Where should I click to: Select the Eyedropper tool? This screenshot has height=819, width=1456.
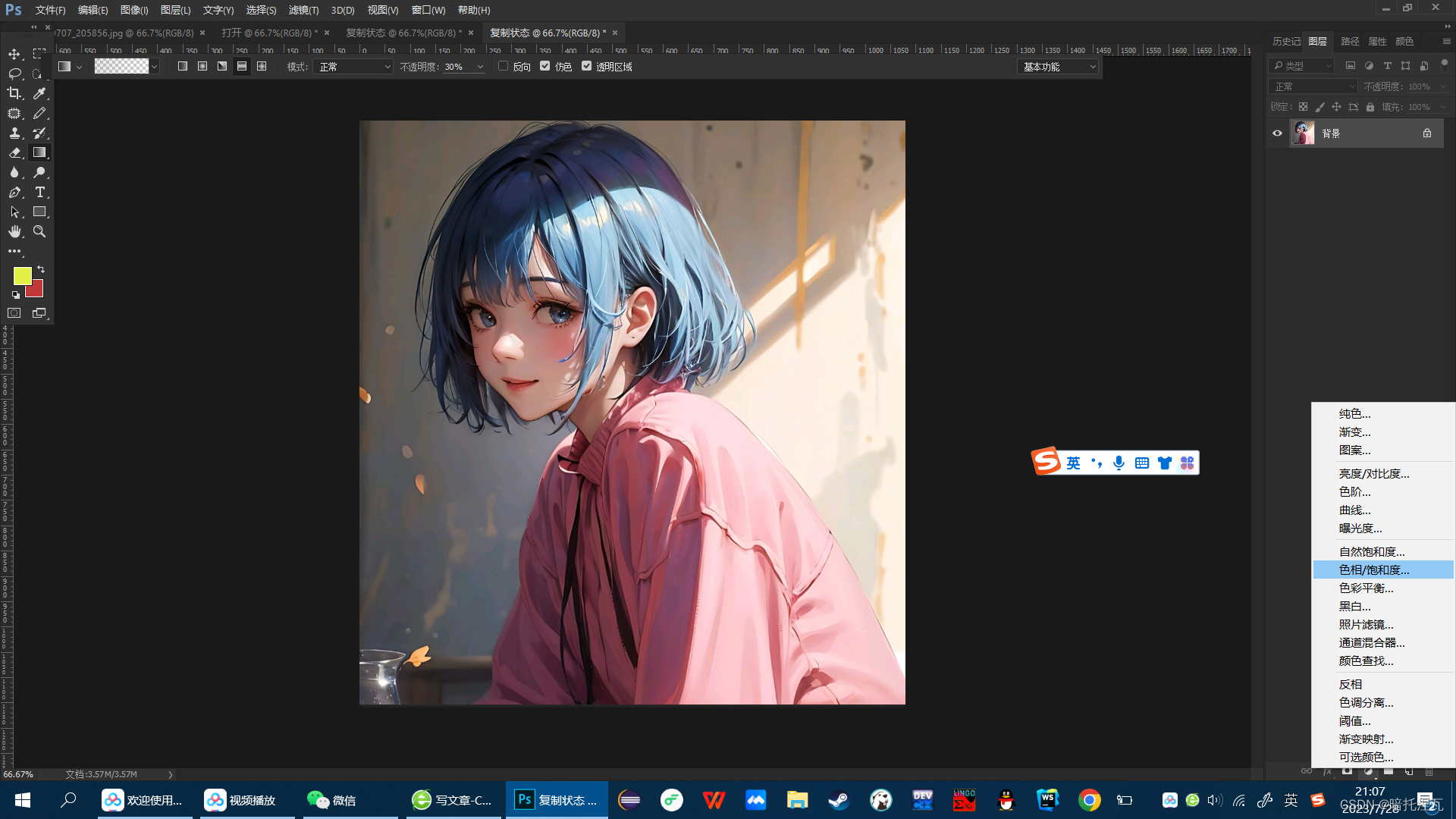tap(39, 93)
